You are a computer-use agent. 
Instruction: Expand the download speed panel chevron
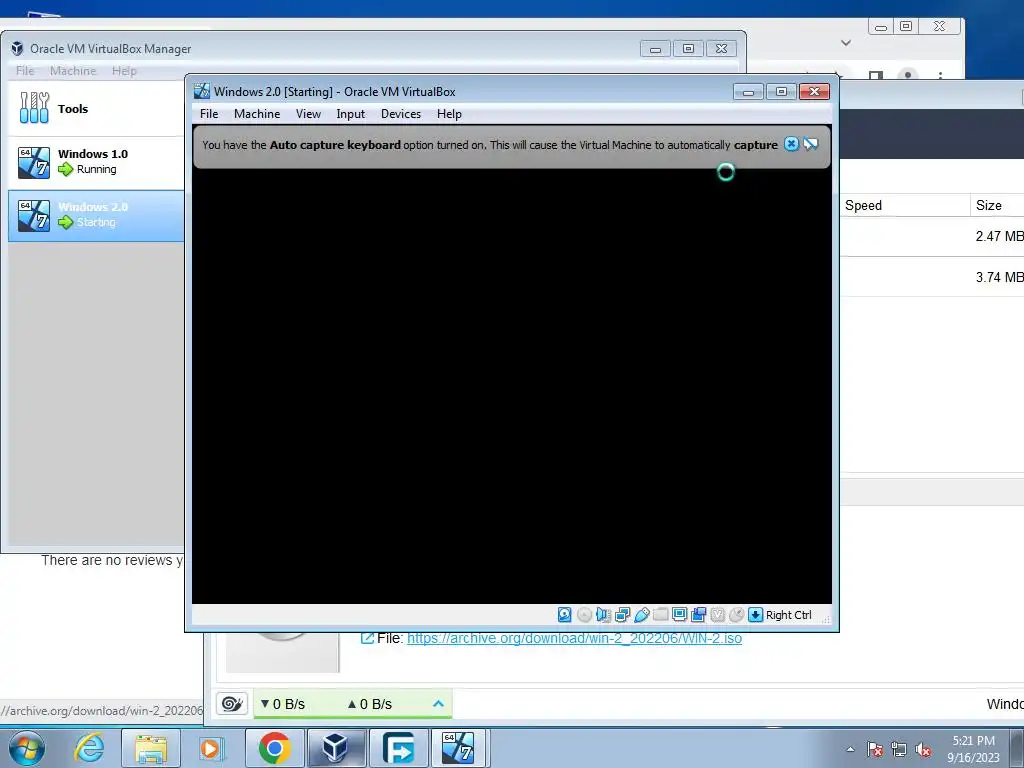point(438,703)
